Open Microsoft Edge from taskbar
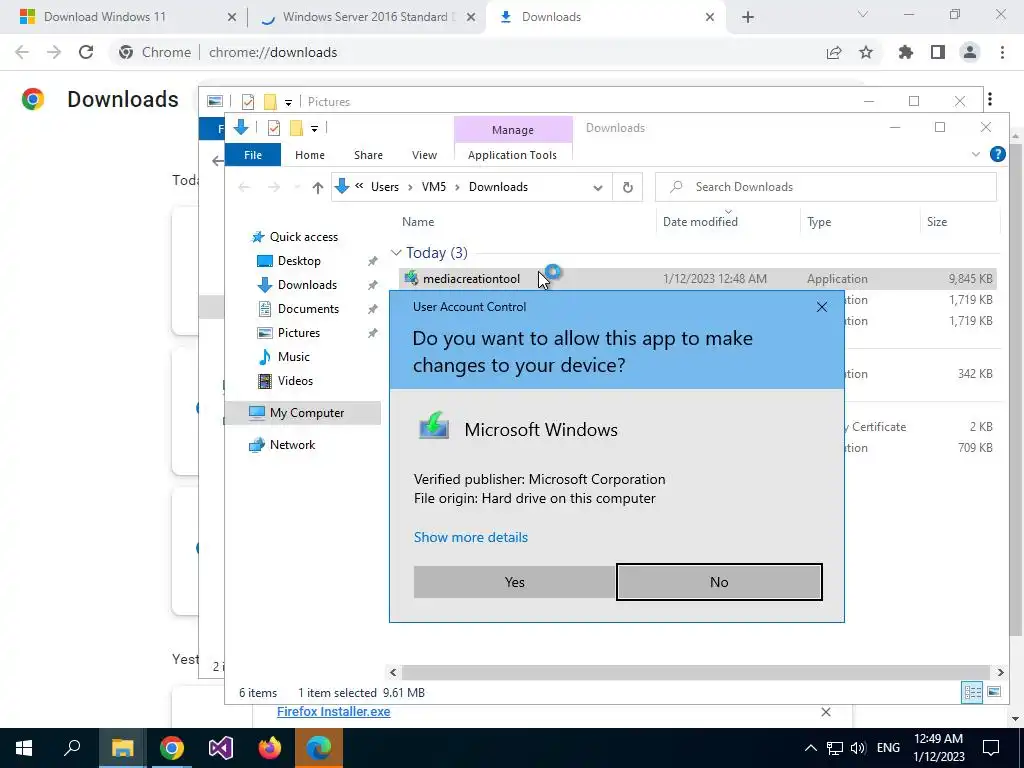1024x768 pixels. (x=319, y=748)
